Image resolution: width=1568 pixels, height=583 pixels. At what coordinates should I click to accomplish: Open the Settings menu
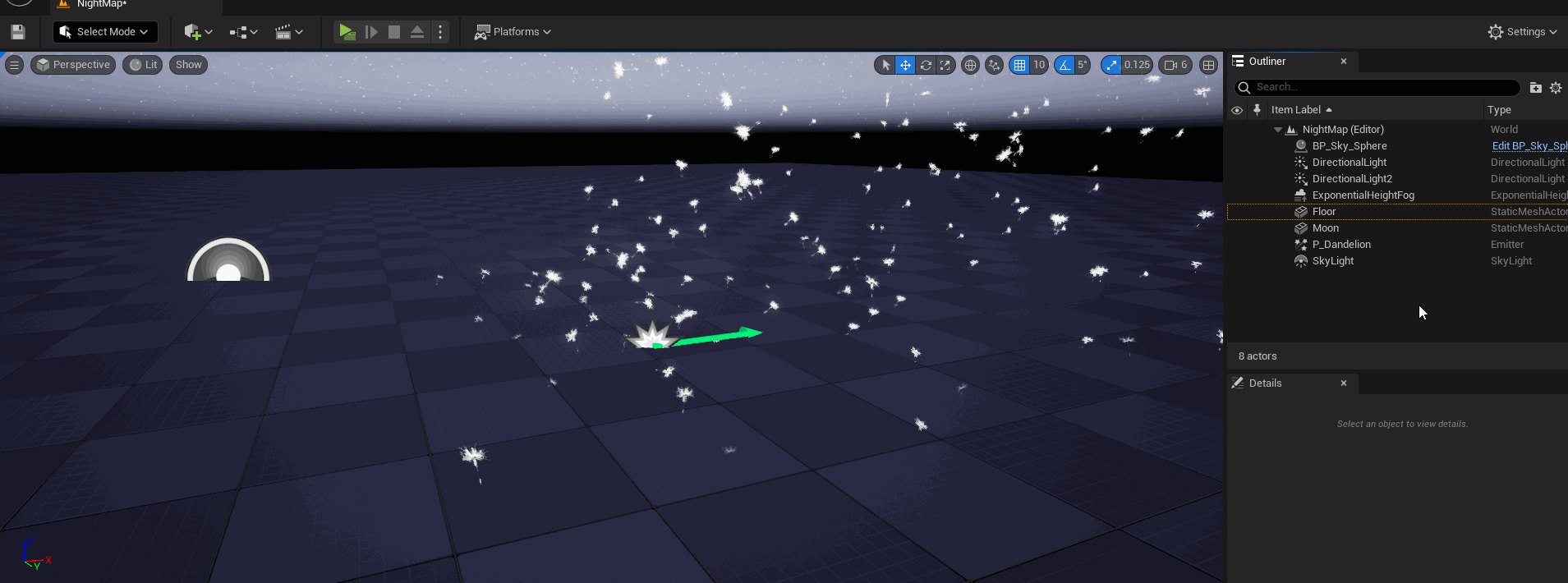(x=1522, y=32)
